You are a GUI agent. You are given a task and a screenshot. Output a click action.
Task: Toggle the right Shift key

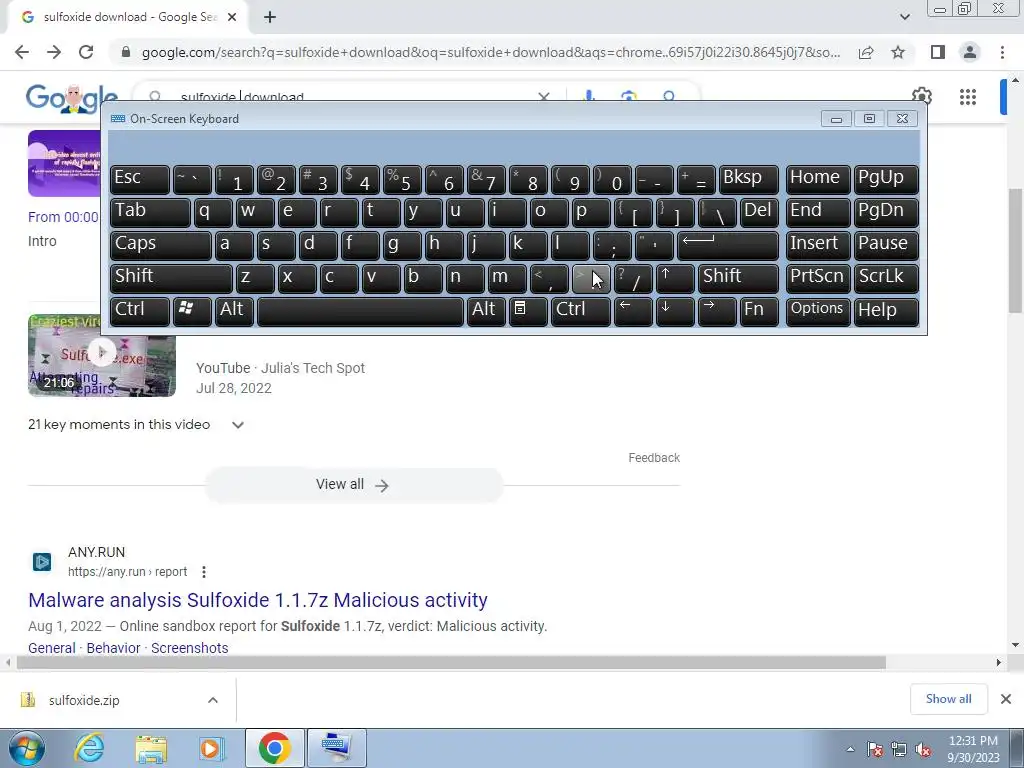click(738, 278)
